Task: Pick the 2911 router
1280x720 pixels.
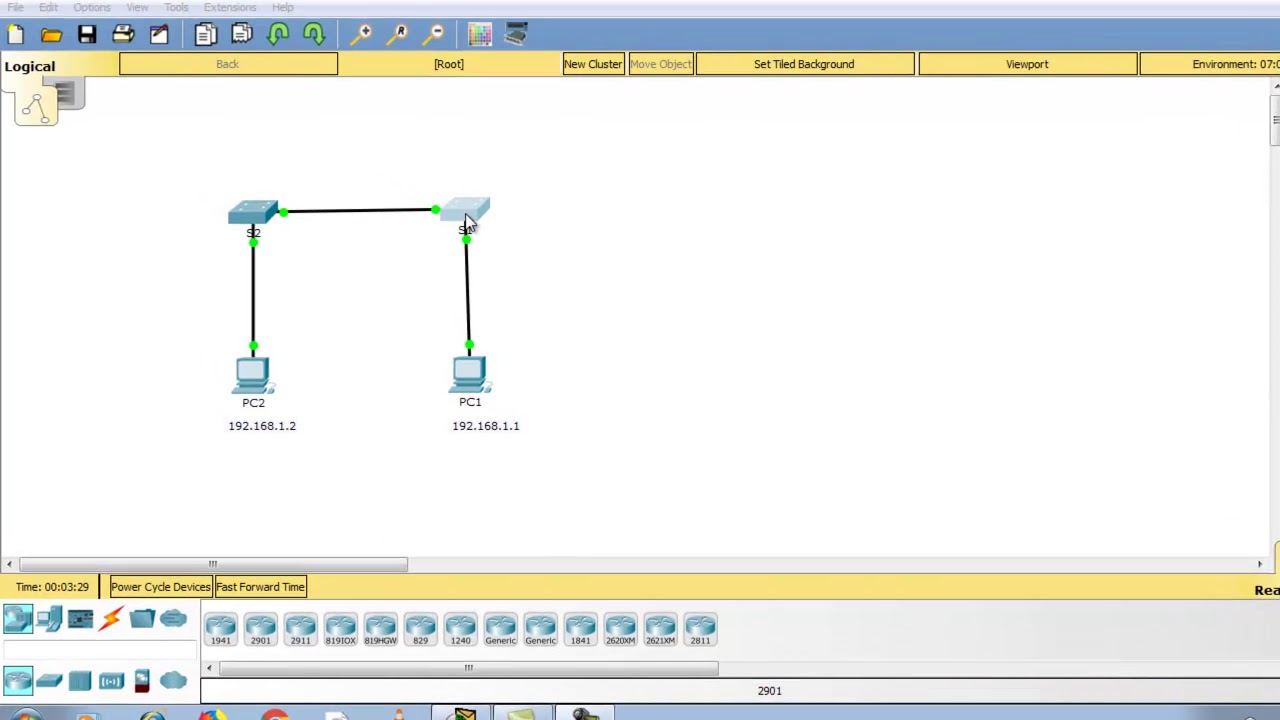Action: [x=300, y=629]
